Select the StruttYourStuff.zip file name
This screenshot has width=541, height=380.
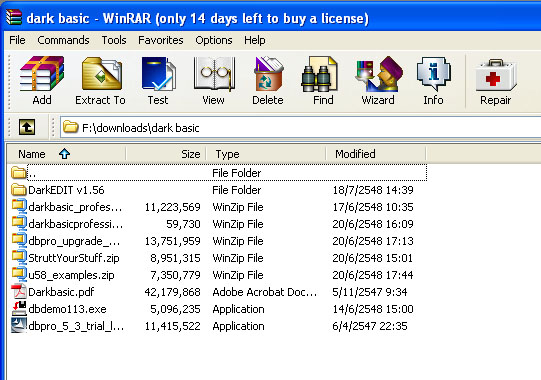[74, 258]
